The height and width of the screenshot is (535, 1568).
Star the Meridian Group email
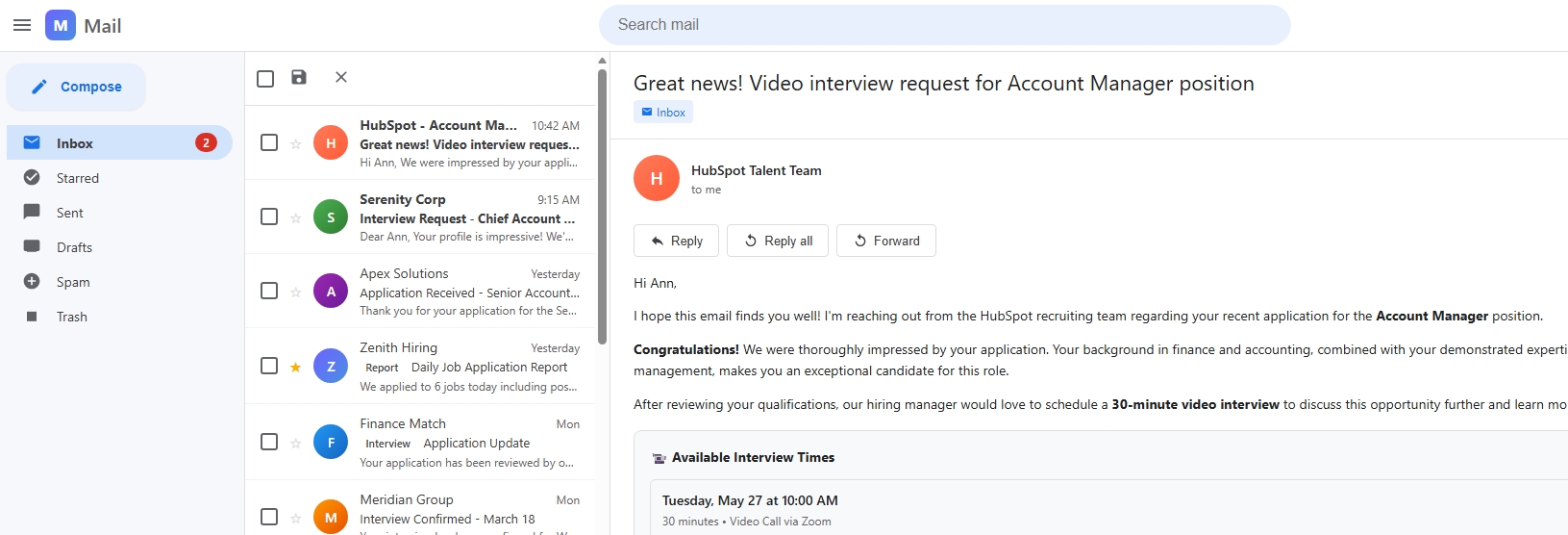pyautogui.click(x=296, y=518)
